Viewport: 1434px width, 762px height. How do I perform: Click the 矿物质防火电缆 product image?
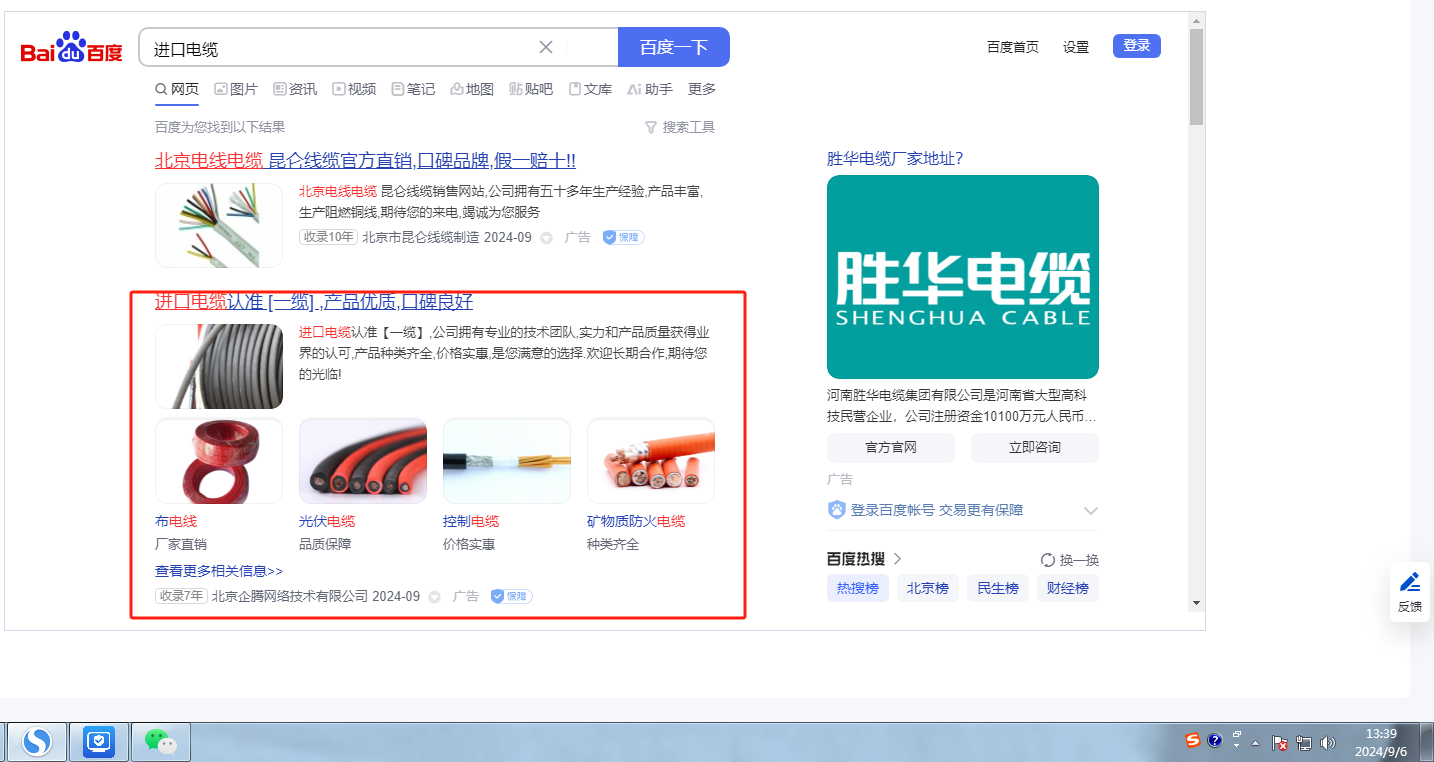pos(651,461)
